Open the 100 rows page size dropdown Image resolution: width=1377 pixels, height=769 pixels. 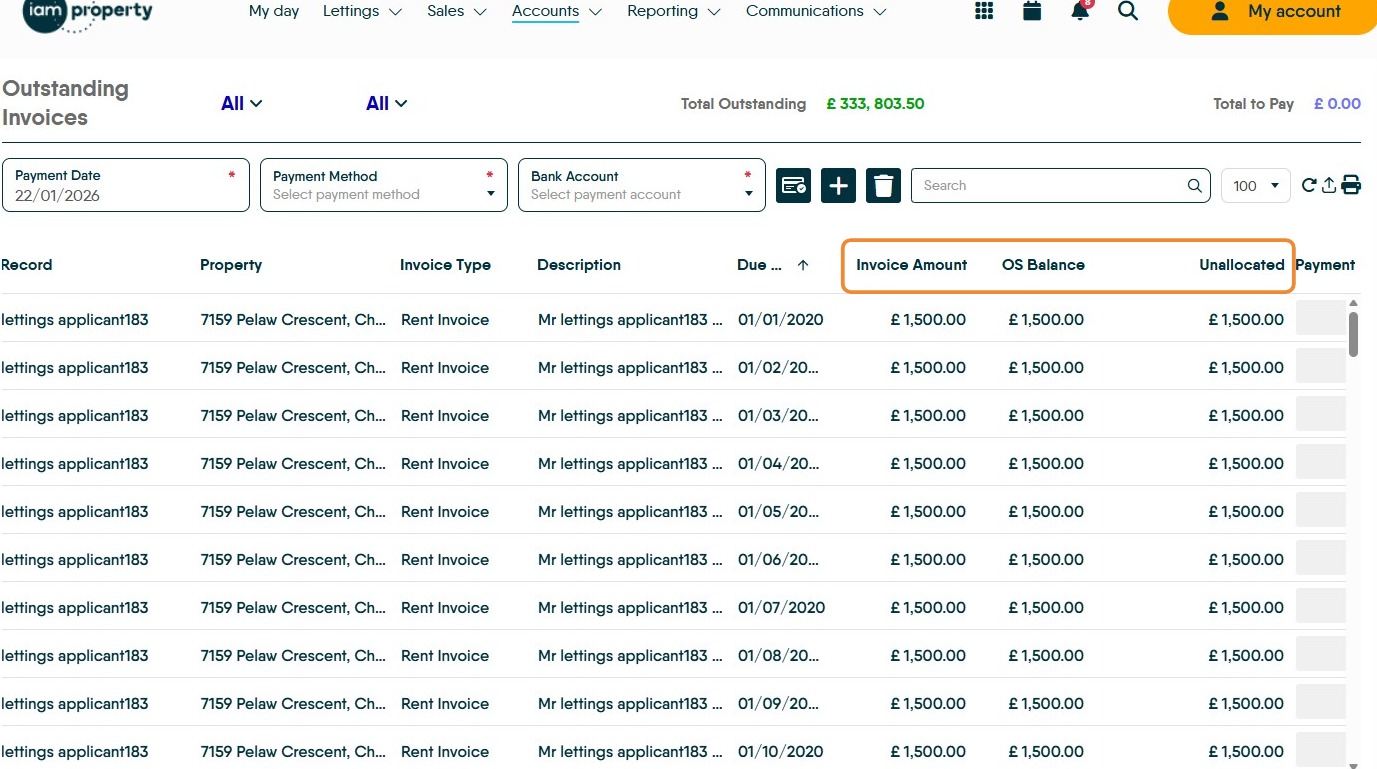(1255, 186)
